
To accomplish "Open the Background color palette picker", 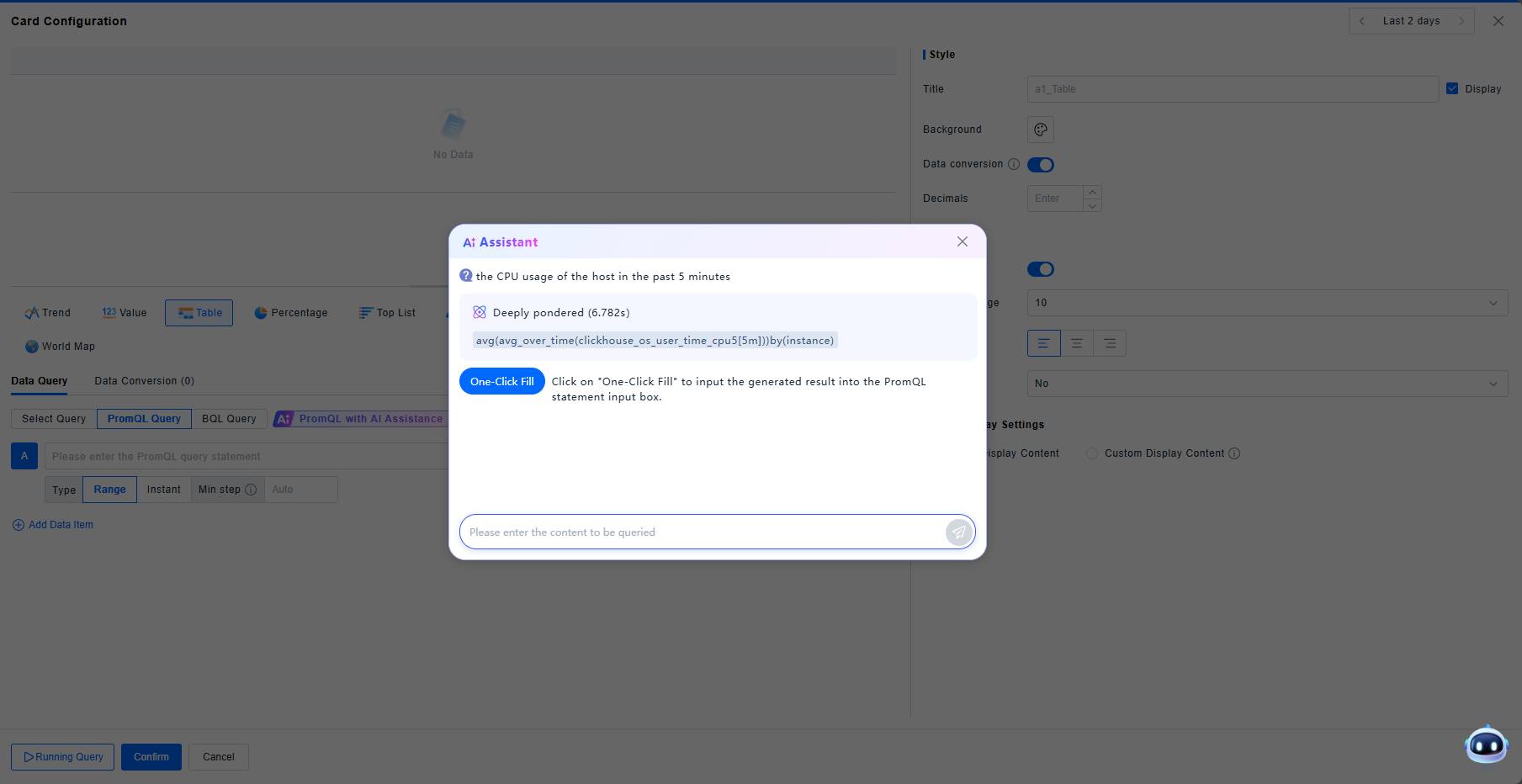I will [x=1040, y=130].
